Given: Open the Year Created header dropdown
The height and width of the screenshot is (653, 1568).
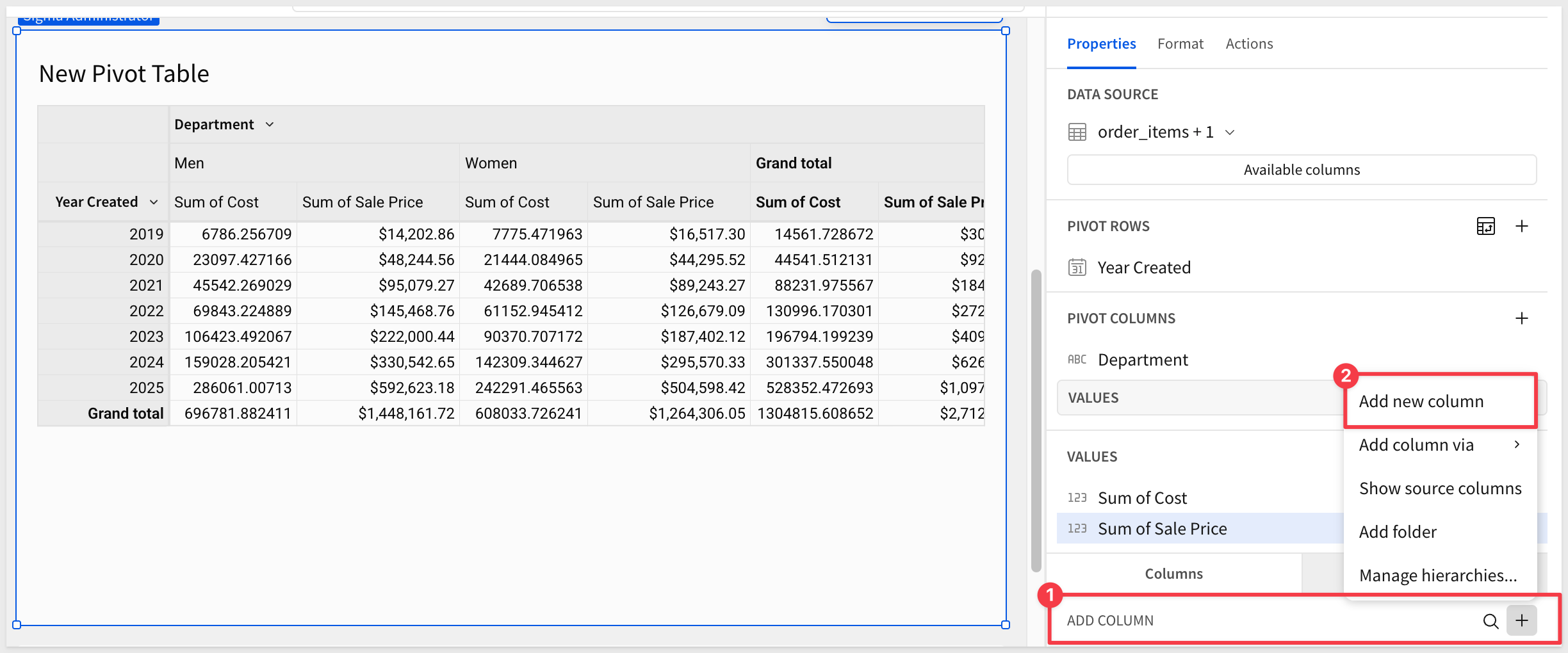Looking at the screenshot, I should pos(154,202).
